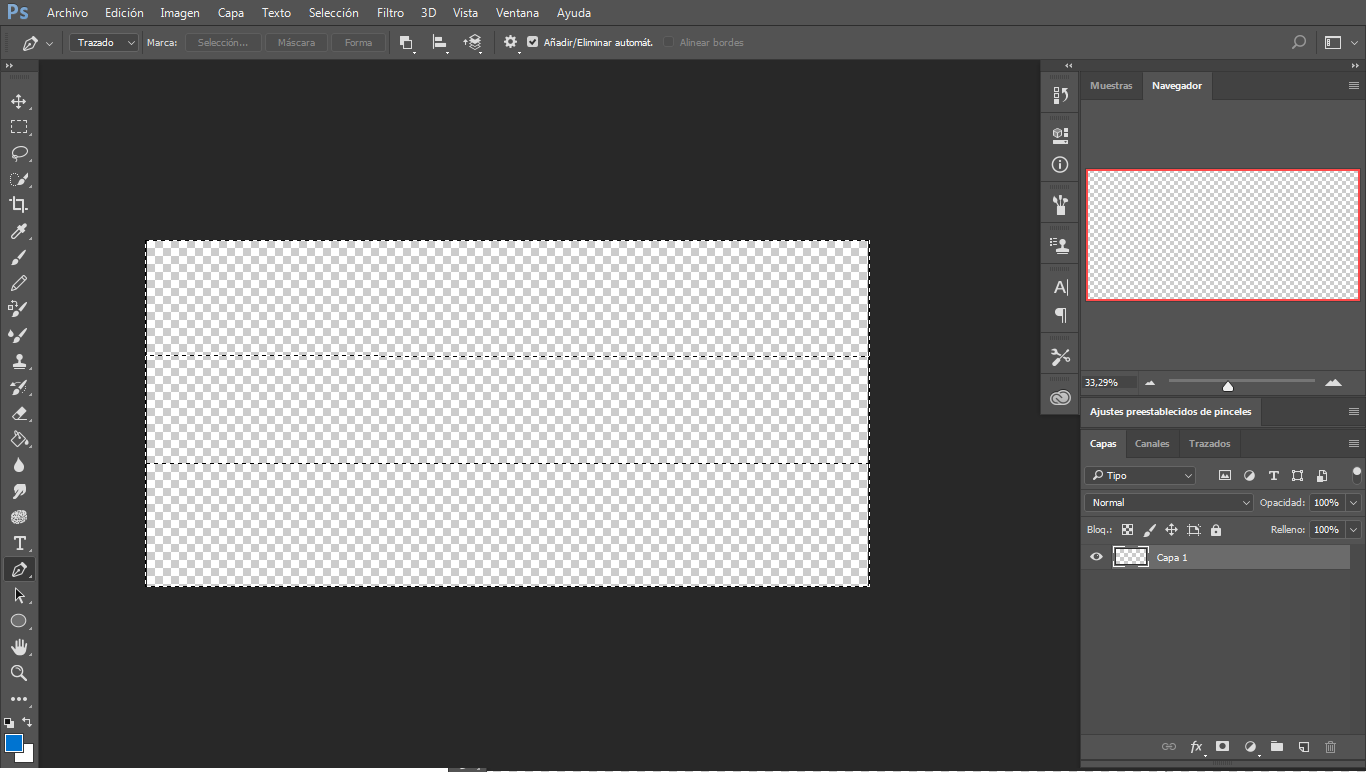Select the Eraser tool
1366x772 pixels.
click(18, 413)
